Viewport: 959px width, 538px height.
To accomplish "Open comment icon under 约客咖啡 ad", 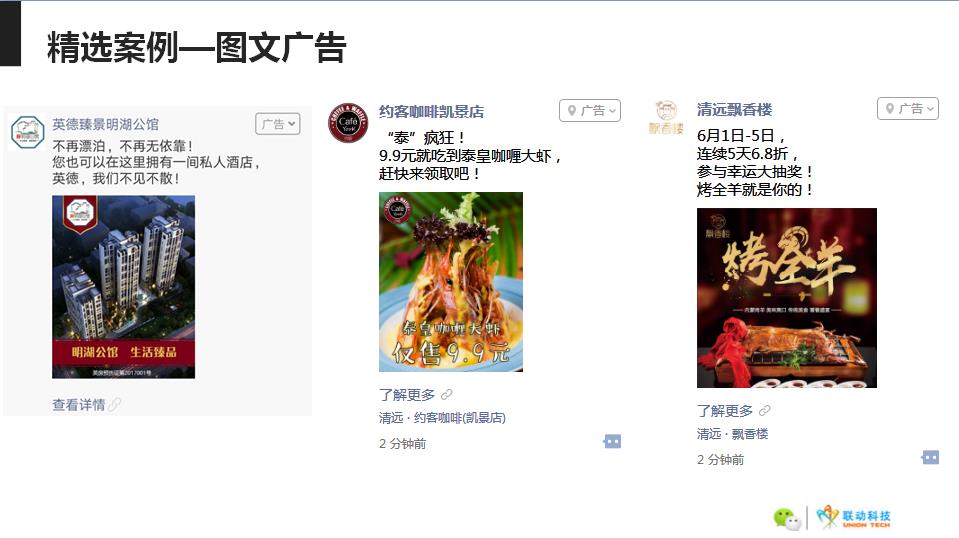I will pos(612,441).
